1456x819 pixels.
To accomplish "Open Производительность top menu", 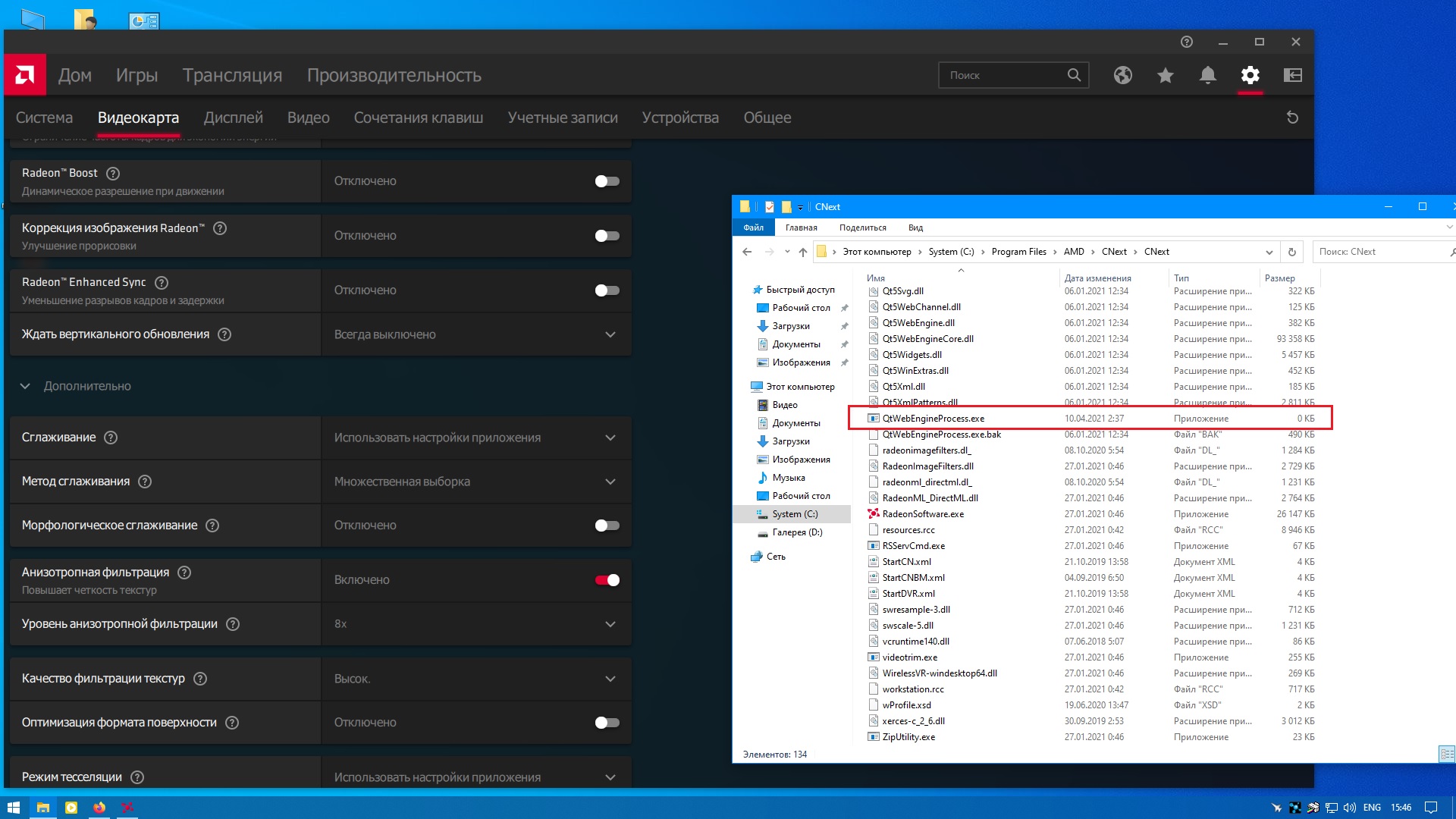I will coord(394,75).
